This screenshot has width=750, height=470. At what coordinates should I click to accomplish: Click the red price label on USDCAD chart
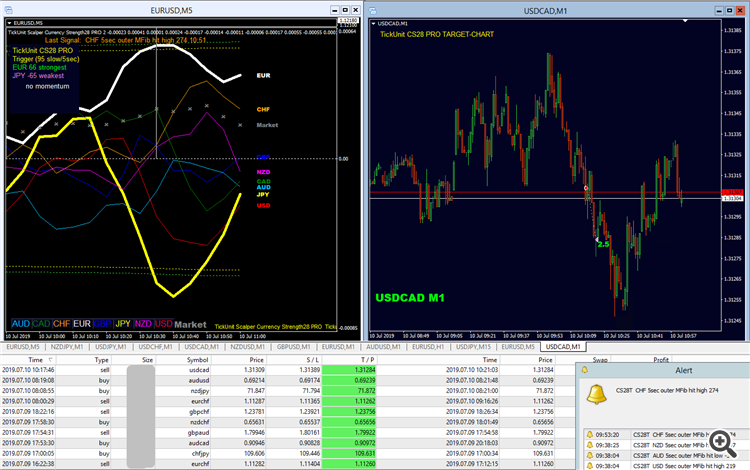[x=732, y=192]
